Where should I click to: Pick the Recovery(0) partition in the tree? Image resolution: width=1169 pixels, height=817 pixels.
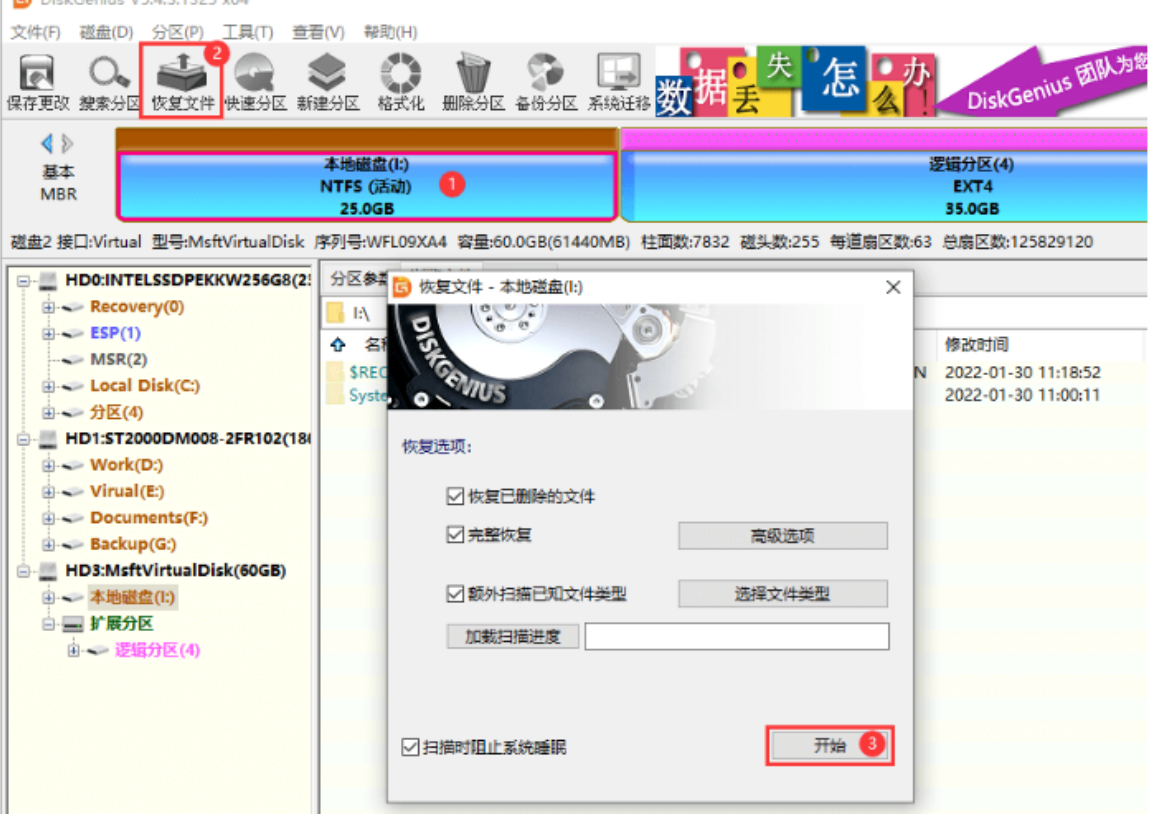click(136, 306)
